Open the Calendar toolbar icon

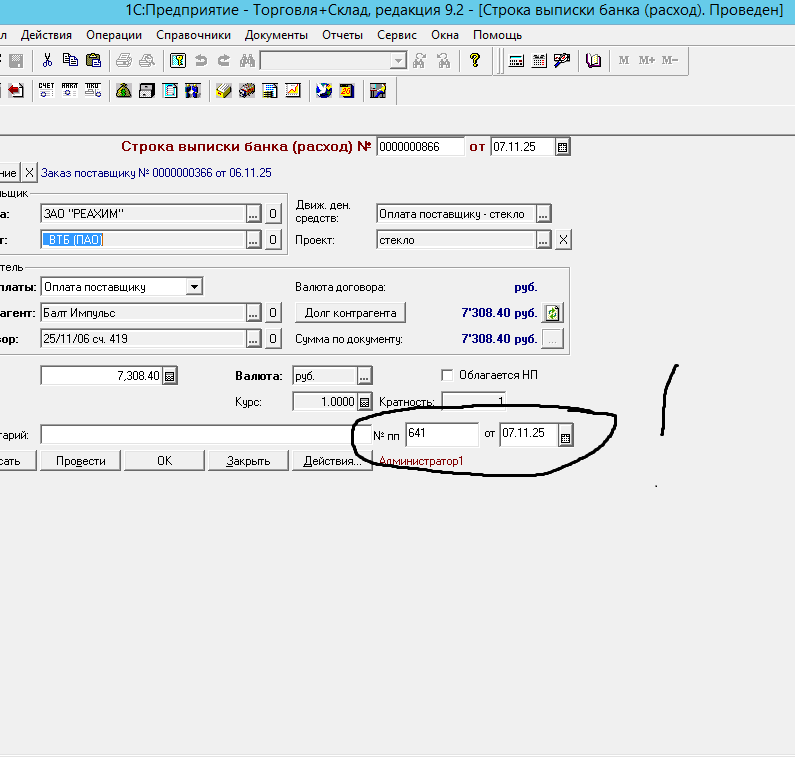coord(539,61)
